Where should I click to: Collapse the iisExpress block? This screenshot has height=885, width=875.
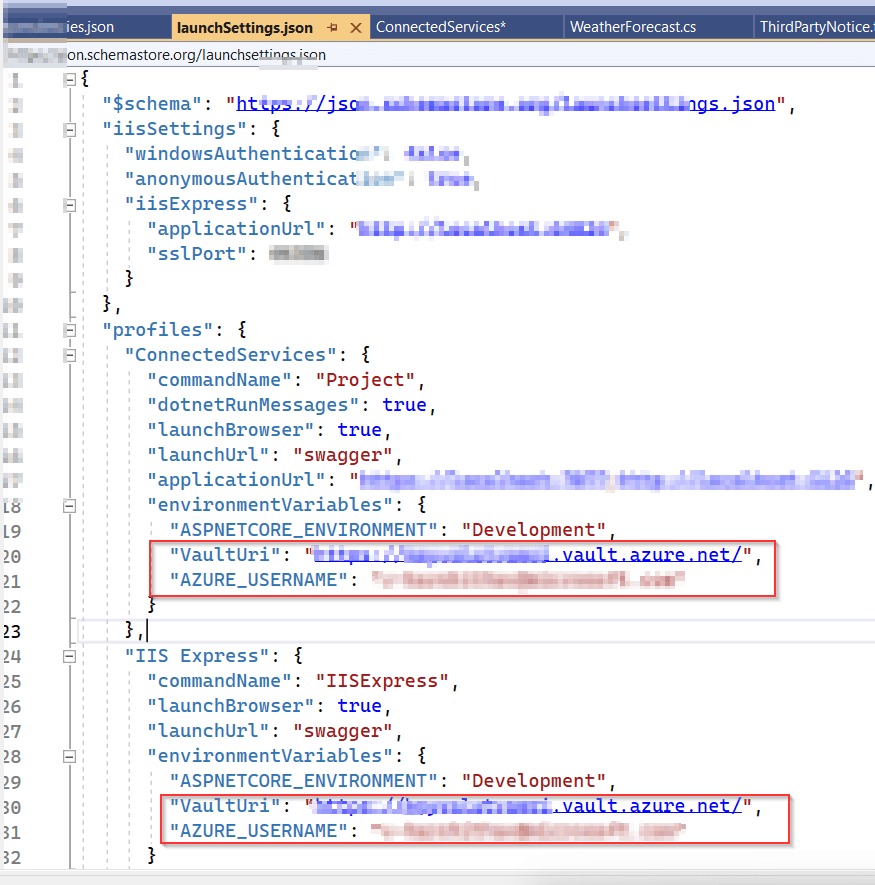[68, 203]
